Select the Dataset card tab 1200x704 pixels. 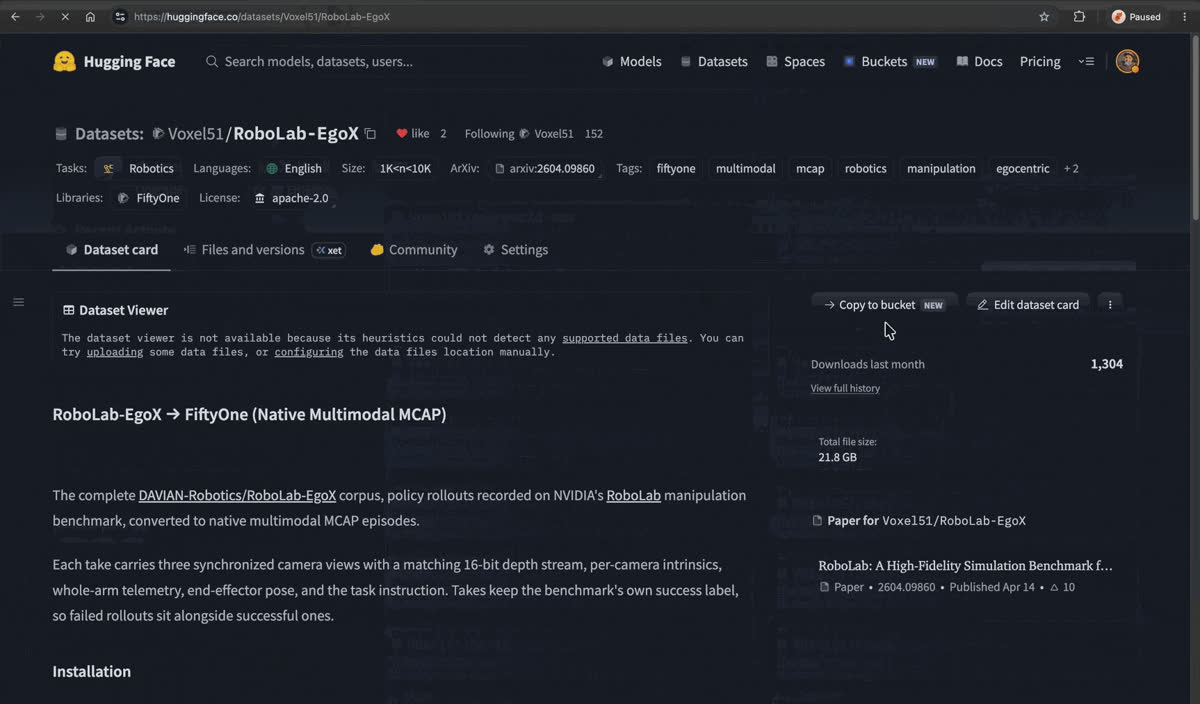pyautogui.click(x=111, y=250)
